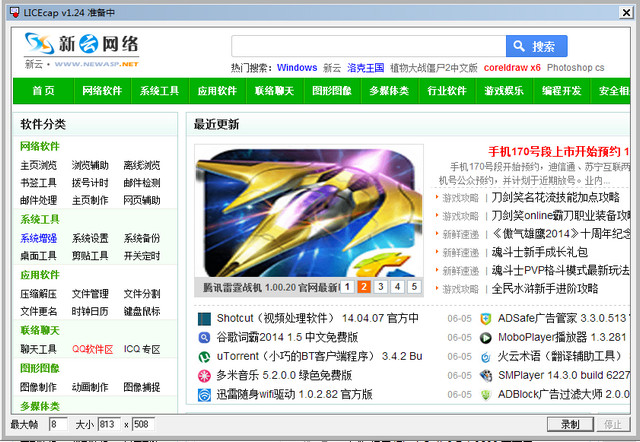Open the article 魂斗士新手成长礼包
Screen dimensions: 640x442
(x=540, y=252)
